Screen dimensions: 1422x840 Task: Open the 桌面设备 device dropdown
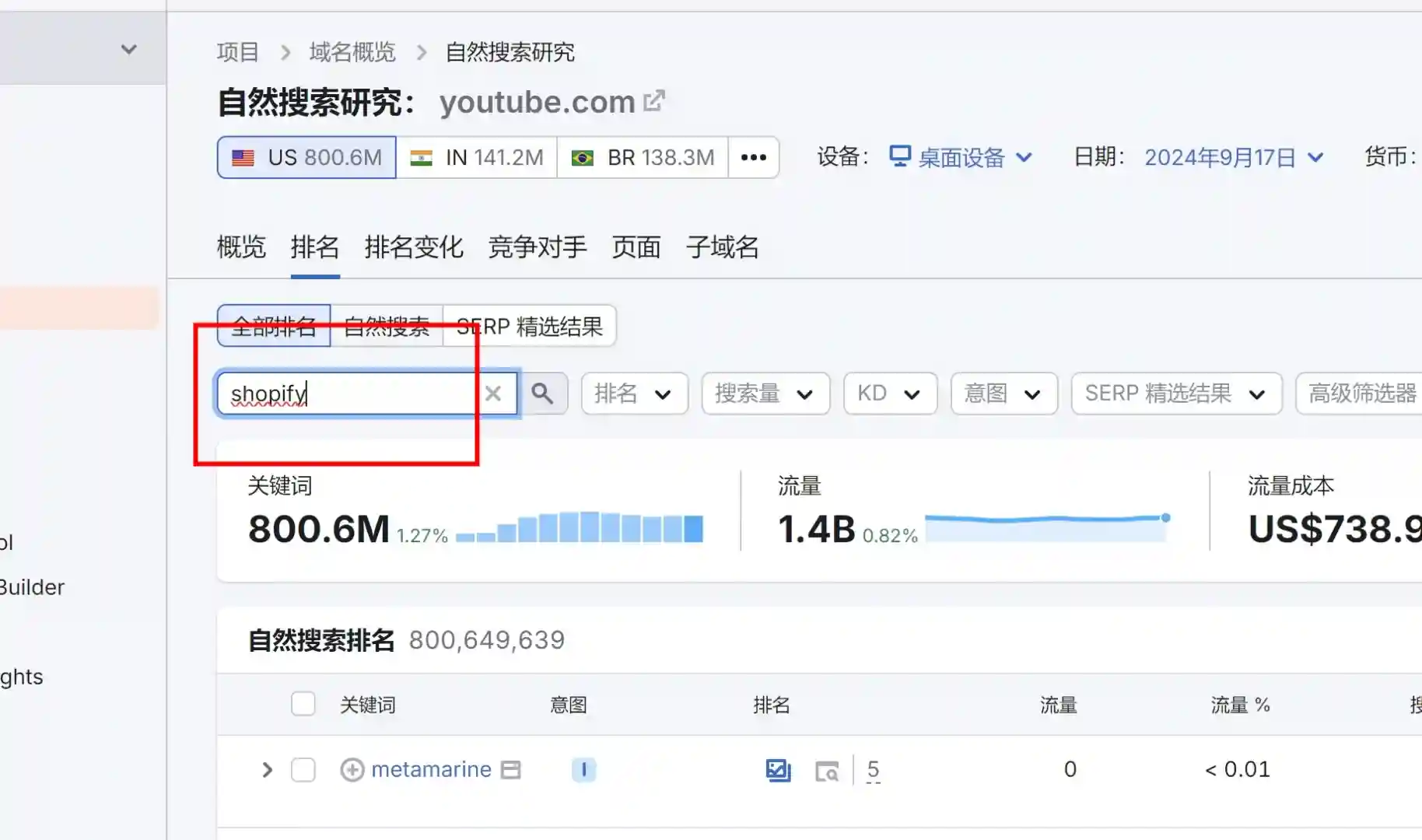coord(961,158)
